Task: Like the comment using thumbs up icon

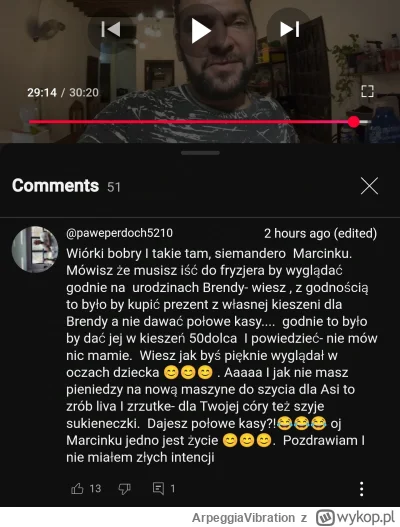Action: point(77,488)
